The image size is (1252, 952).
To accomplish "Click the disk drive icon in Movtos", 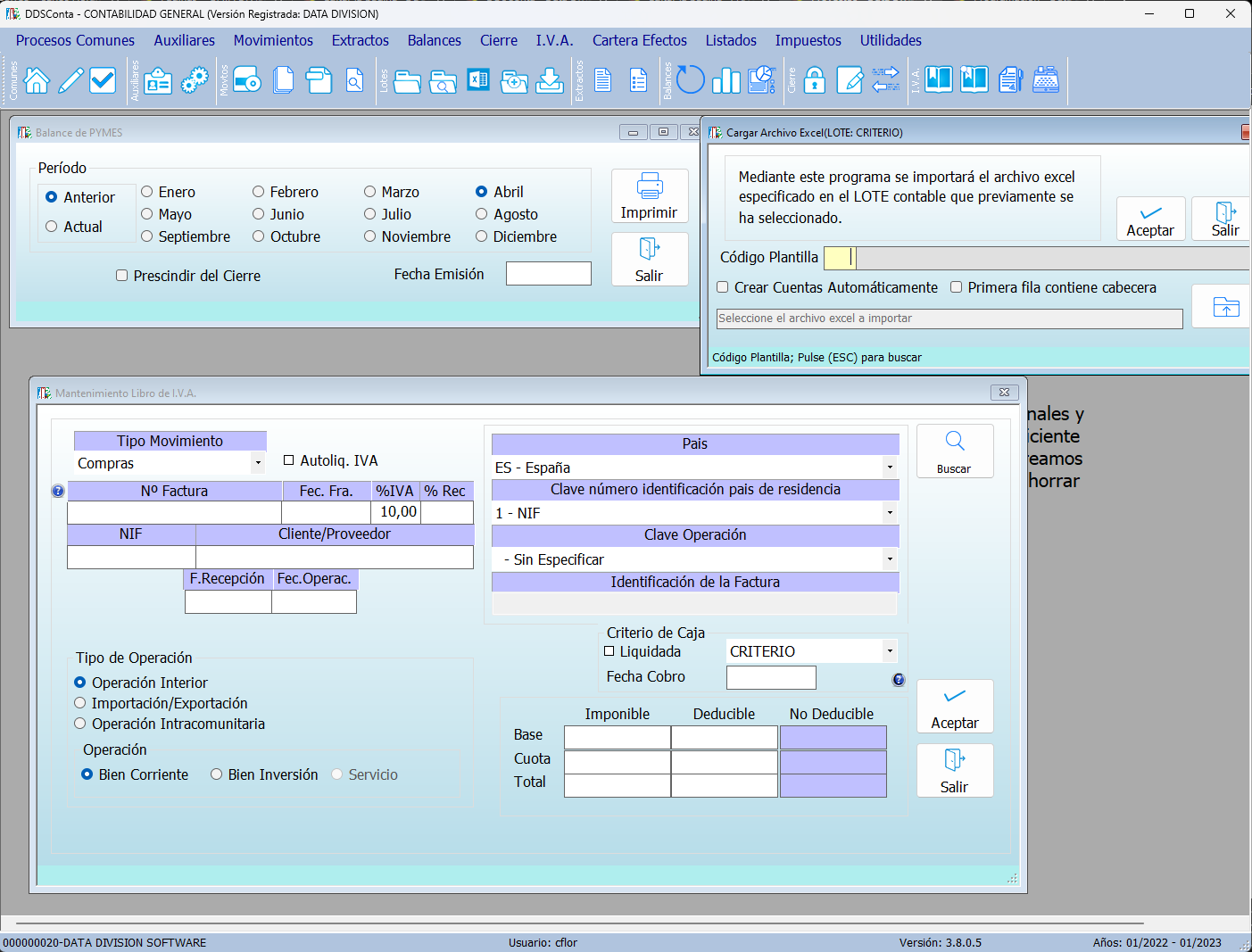I will [x=247, y=80].
